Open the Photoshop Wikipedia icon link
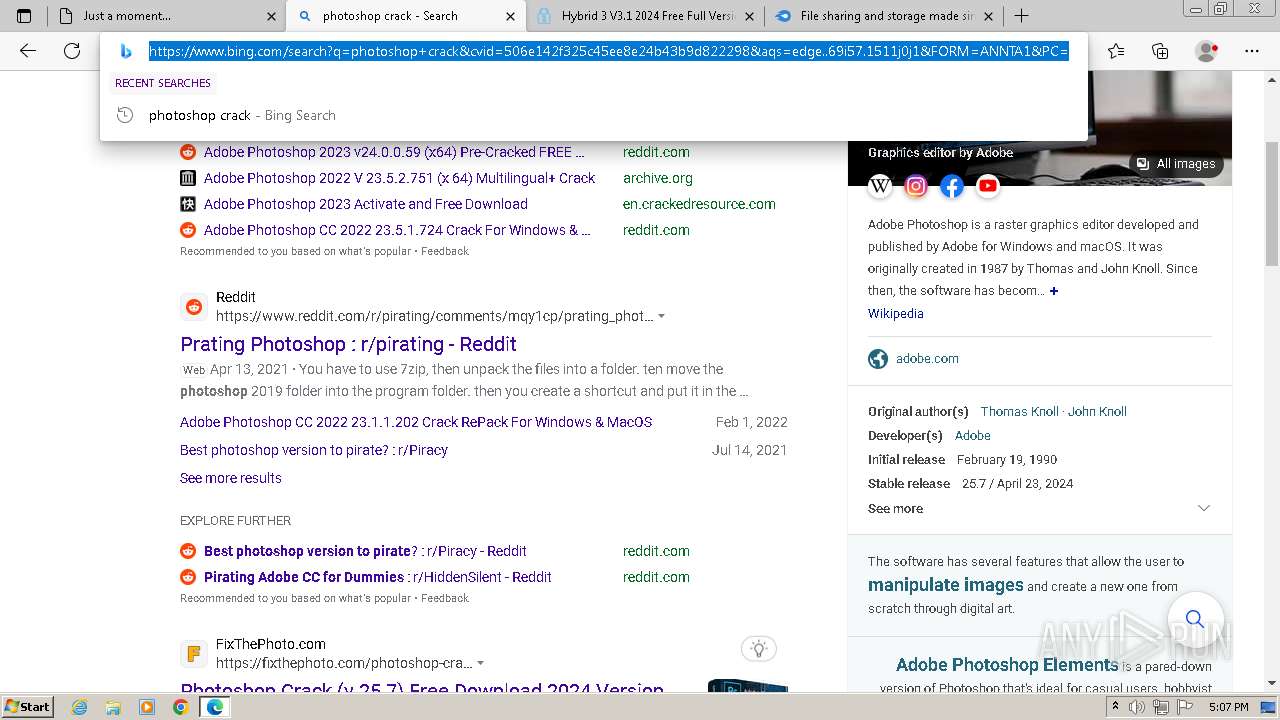This screenshot has height=720, width=1280. click(x=880, y=186)
